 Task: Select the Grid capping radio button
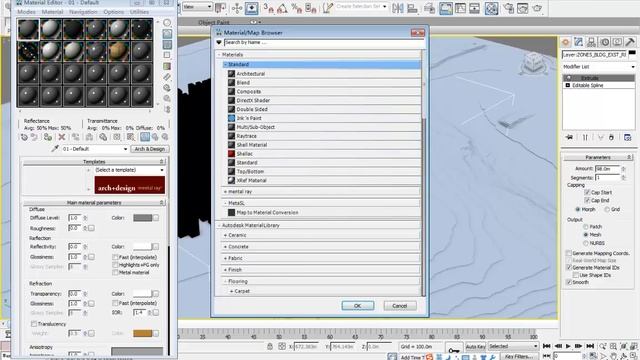point(607,209)
